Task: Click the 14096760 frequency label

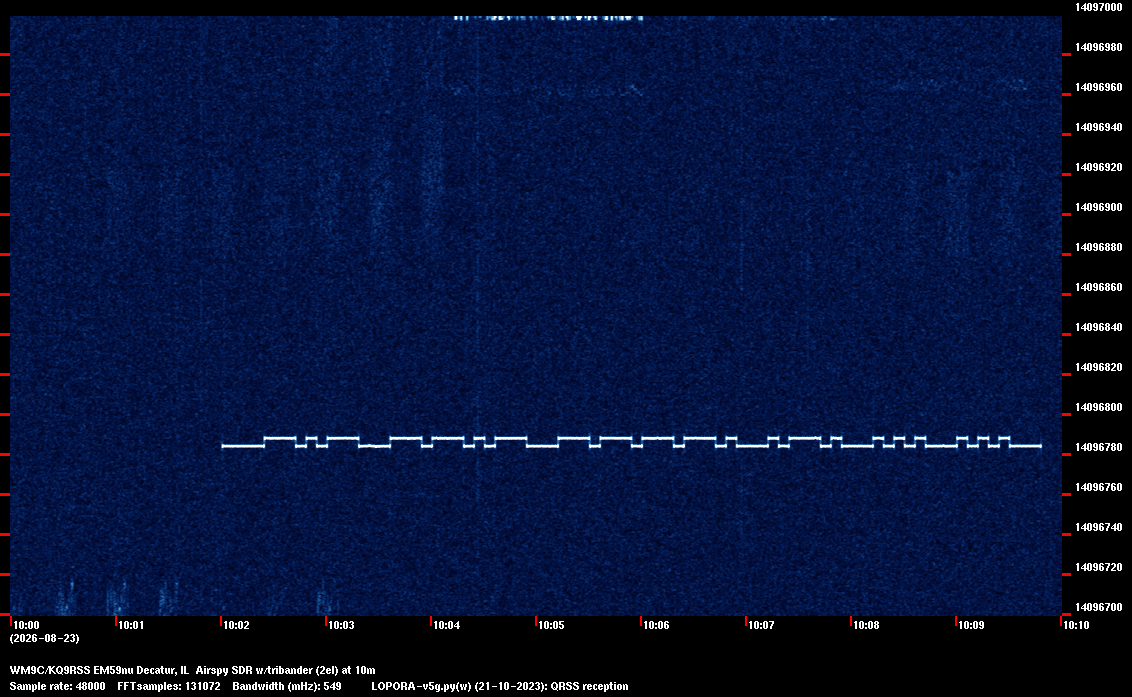Action: 1099,488
